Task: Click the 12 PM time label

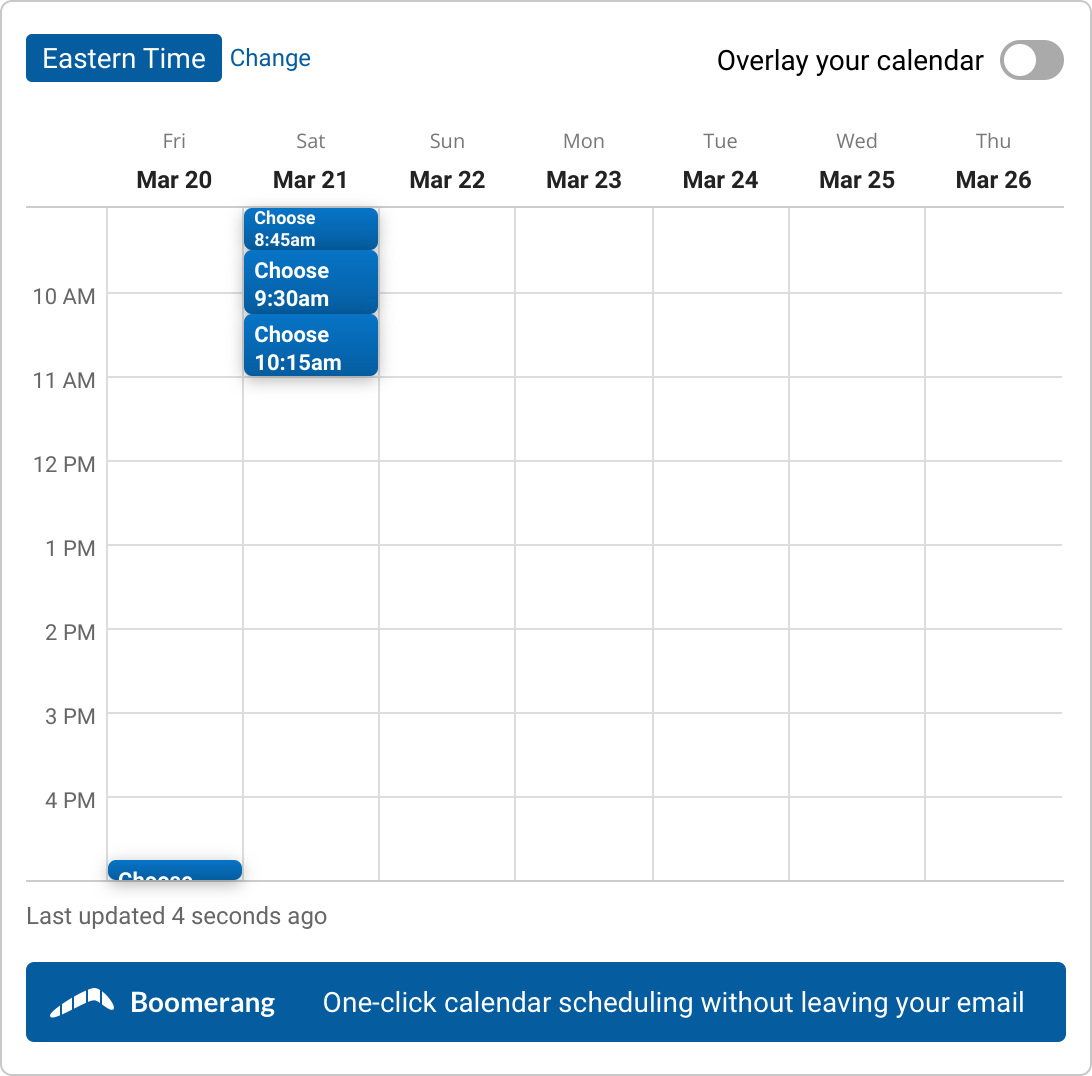Action: click(x=64, y=464)
